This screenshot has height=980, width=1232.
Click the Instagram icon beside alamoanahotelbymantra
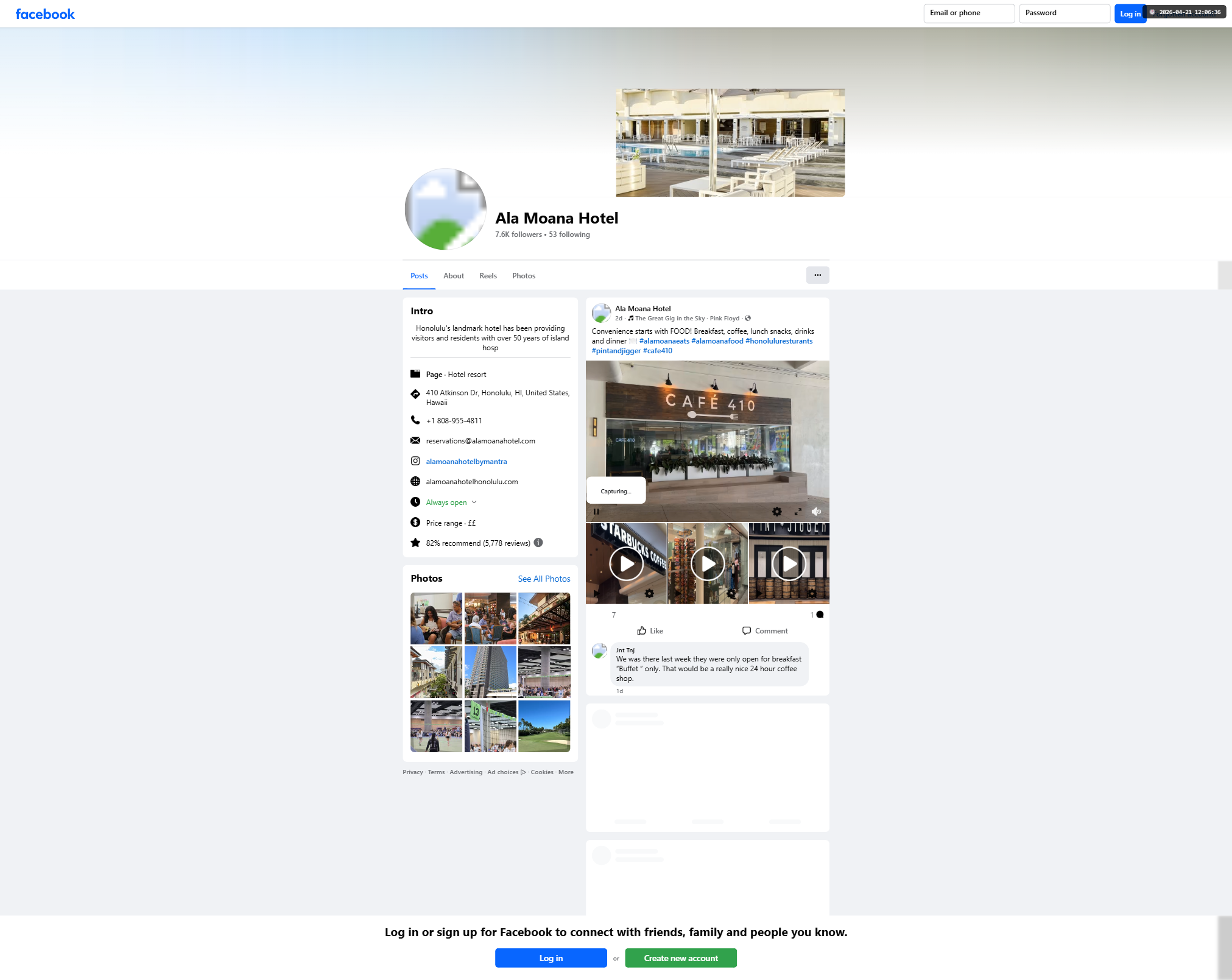[415, 461]
